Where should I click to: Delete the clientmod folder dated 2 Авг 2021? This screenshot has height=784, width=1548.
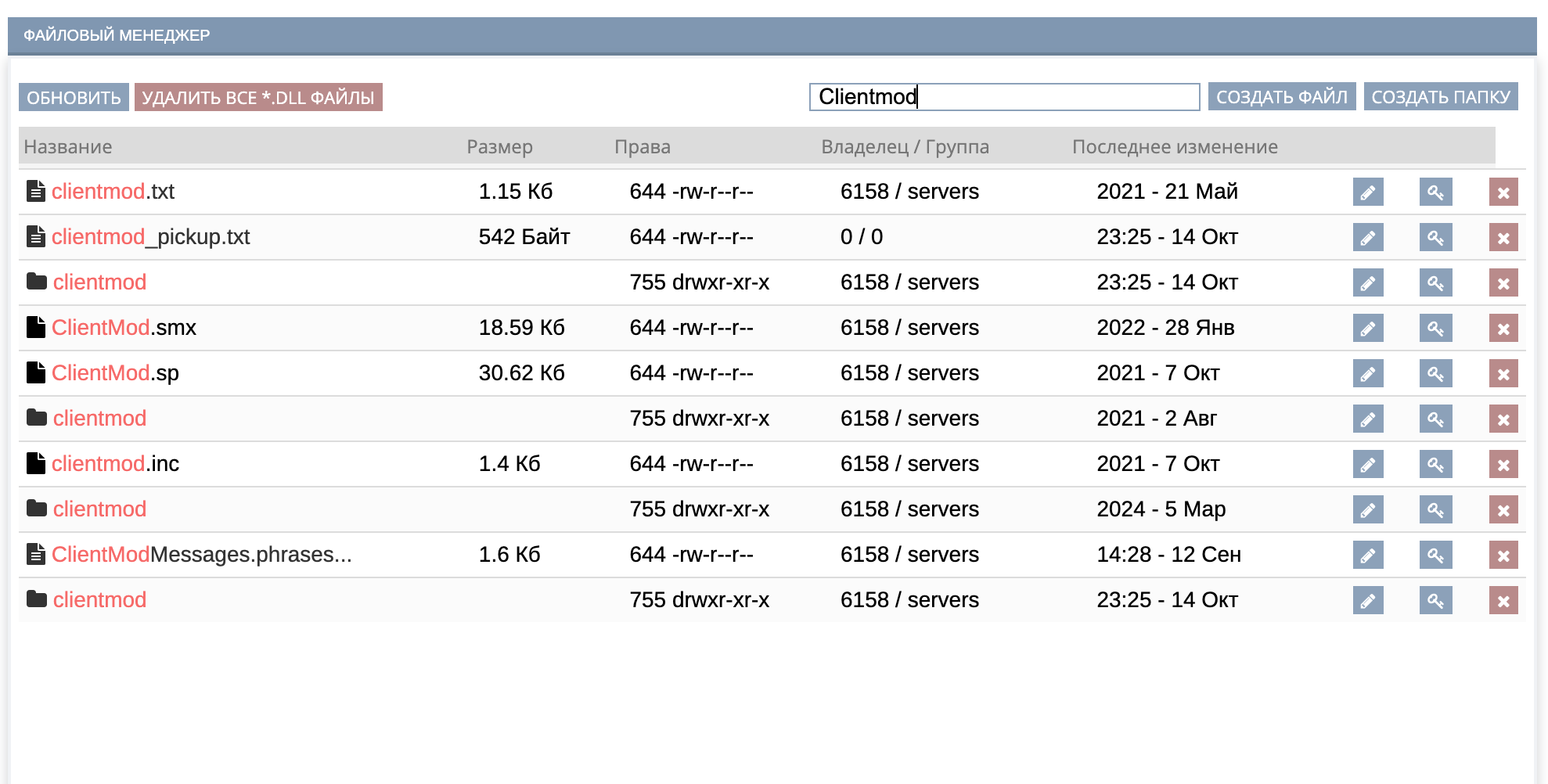(x=1503, y=419)
